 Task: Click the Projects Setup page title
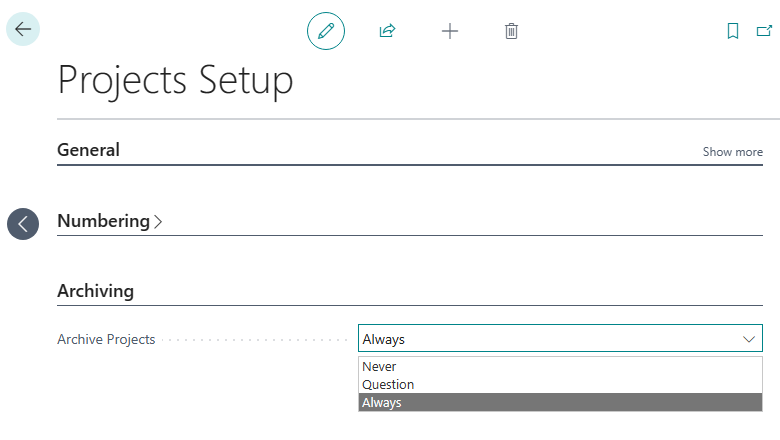click(x=175, y=80)
